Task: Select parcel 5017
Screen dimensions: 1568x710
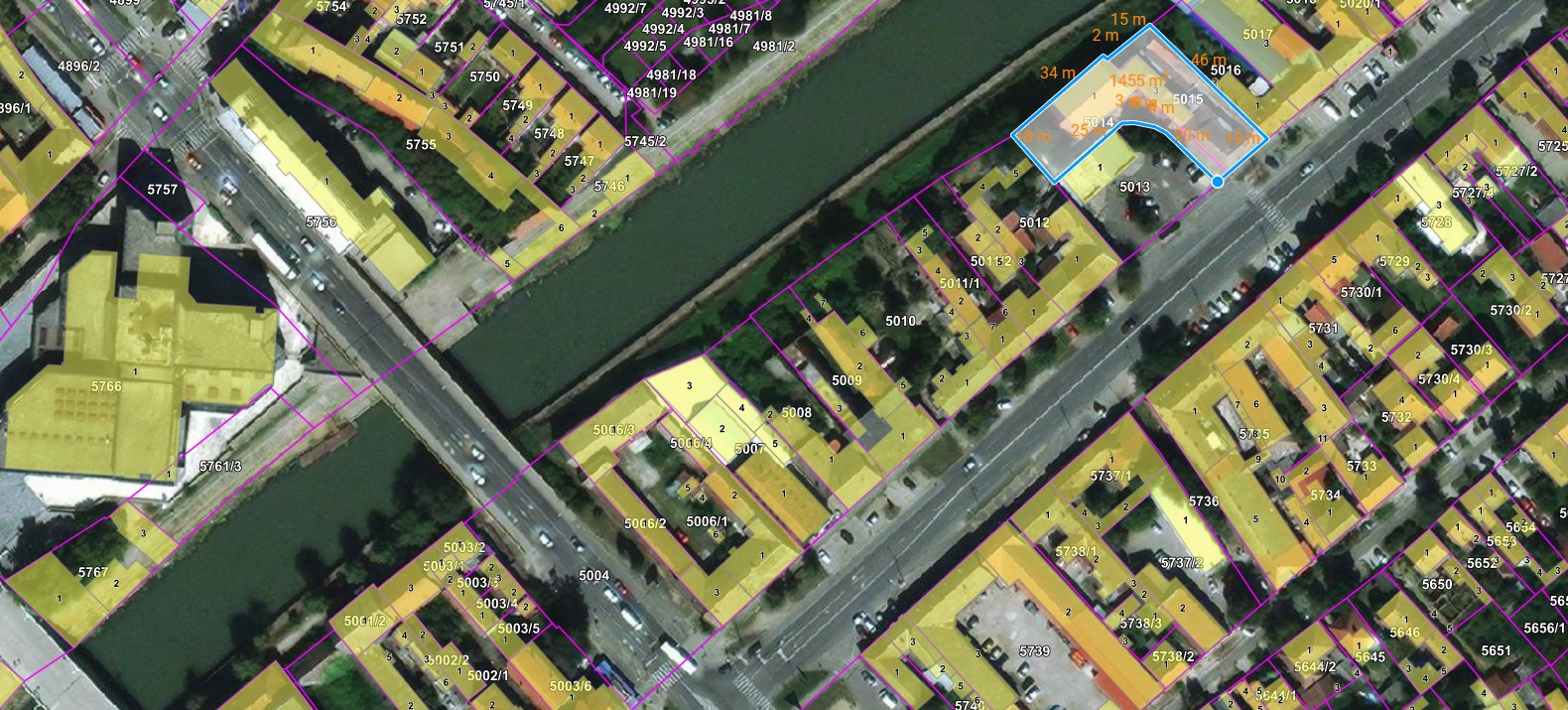Action: tap(1257, 35)
